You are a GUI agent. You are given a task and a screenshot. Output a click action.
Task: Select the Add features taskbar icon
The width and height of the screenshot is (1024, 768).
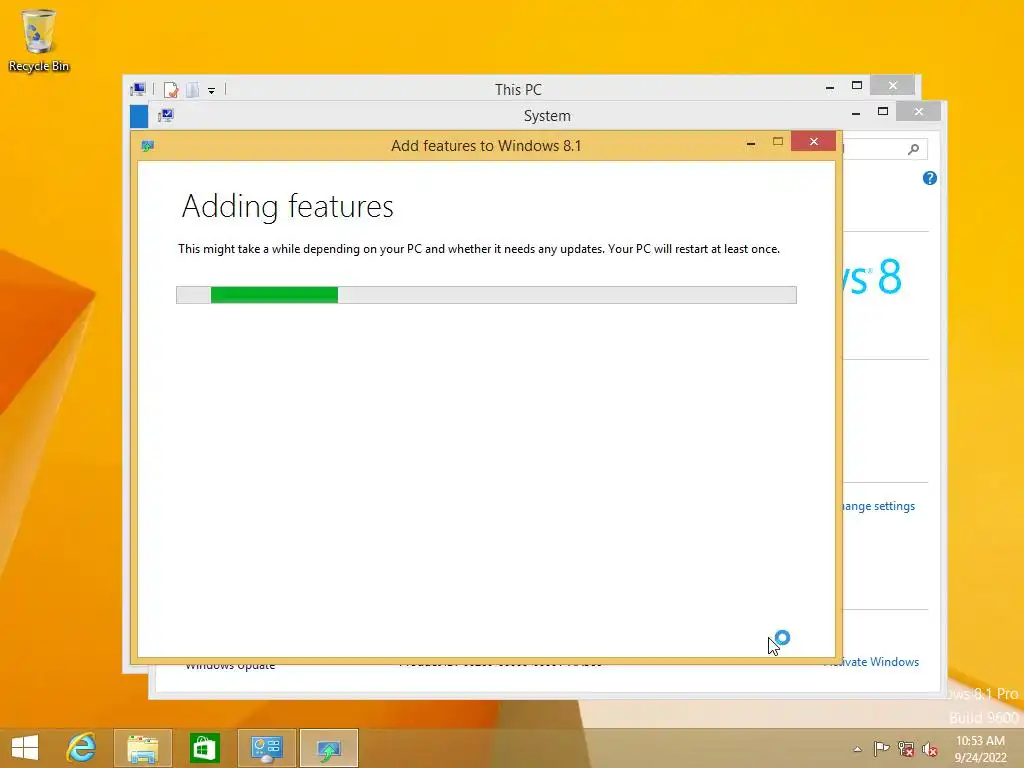pos(329,748)
